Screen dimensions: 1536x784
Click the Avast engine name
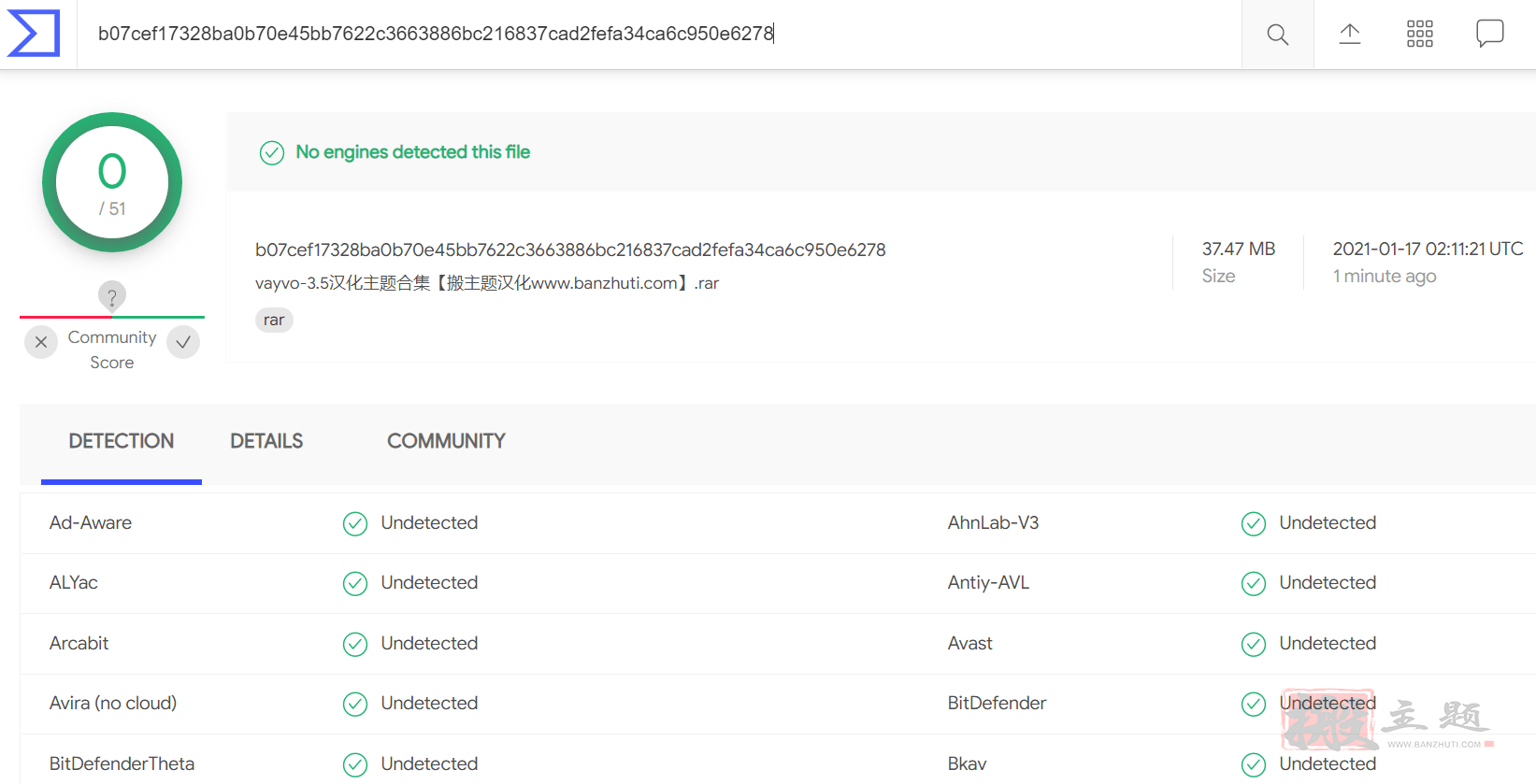[x=970, y=643]
